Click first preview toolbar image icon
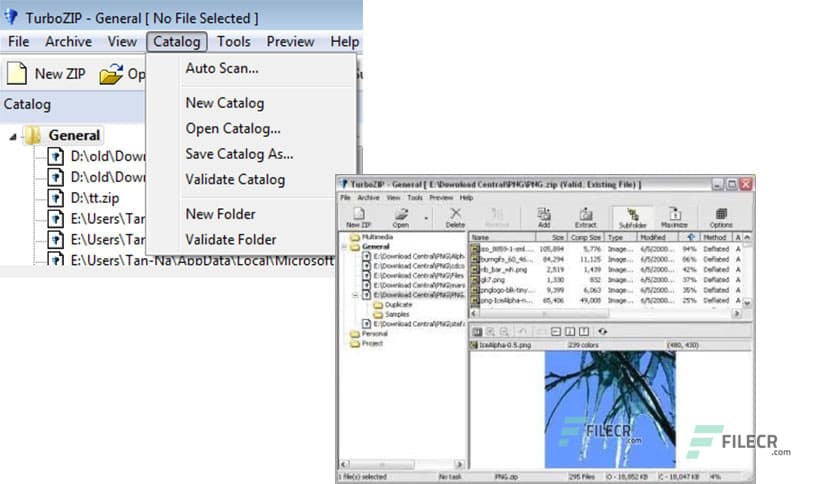Image resolution: width=836 pixels, height=484 pixels. tap(477, 332)
